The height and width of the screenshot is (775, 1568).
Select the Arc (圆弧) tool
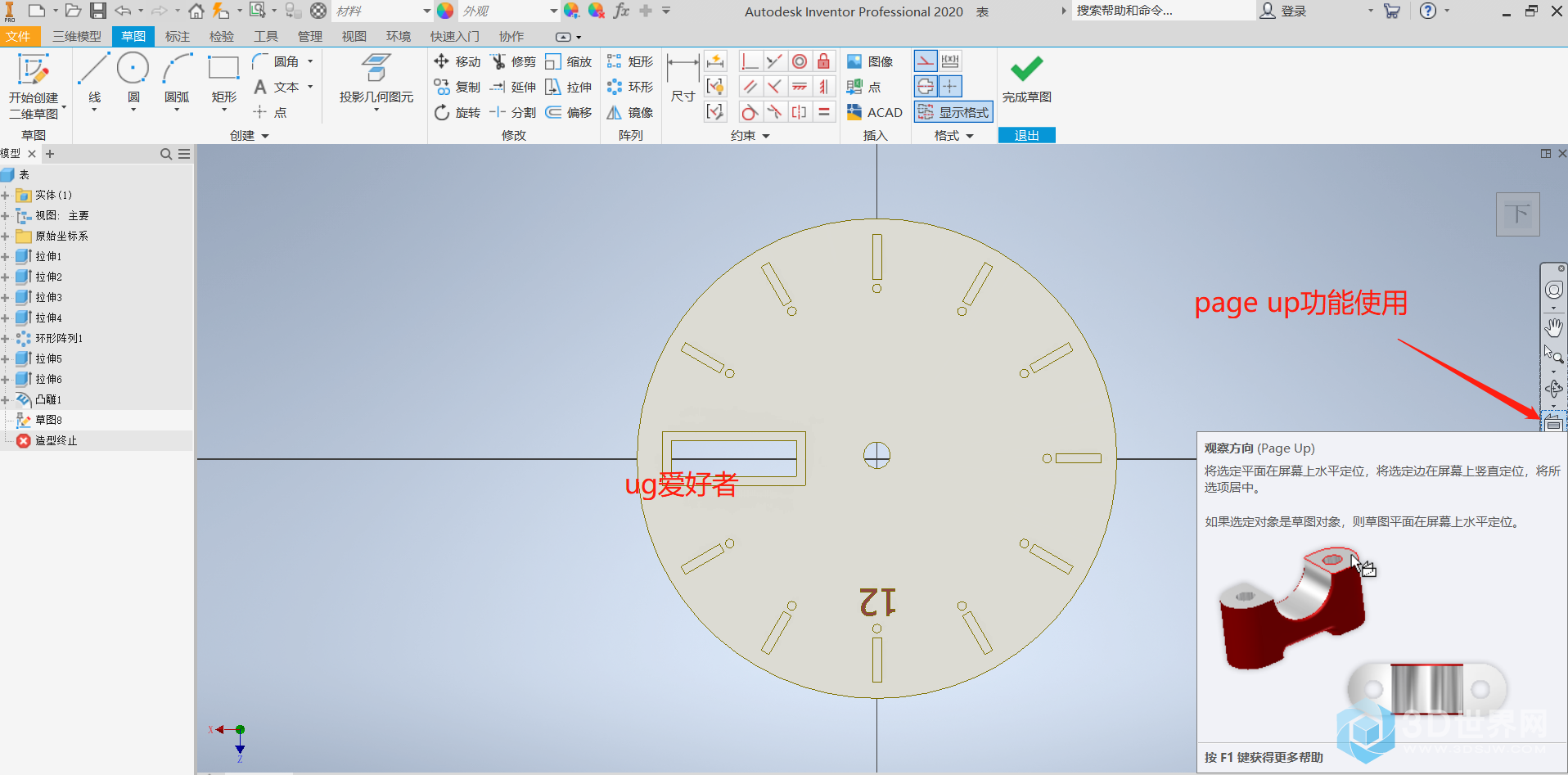177,79
